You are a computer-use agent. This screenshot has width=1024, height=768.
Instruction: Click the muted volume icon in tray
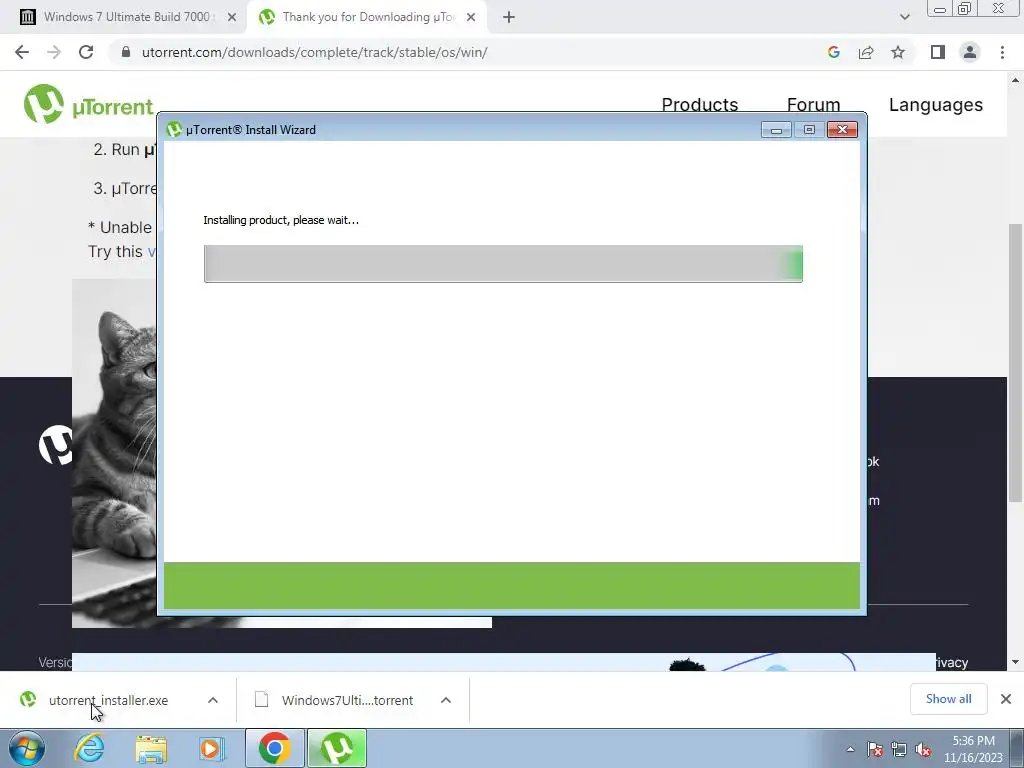coord(923,749)
